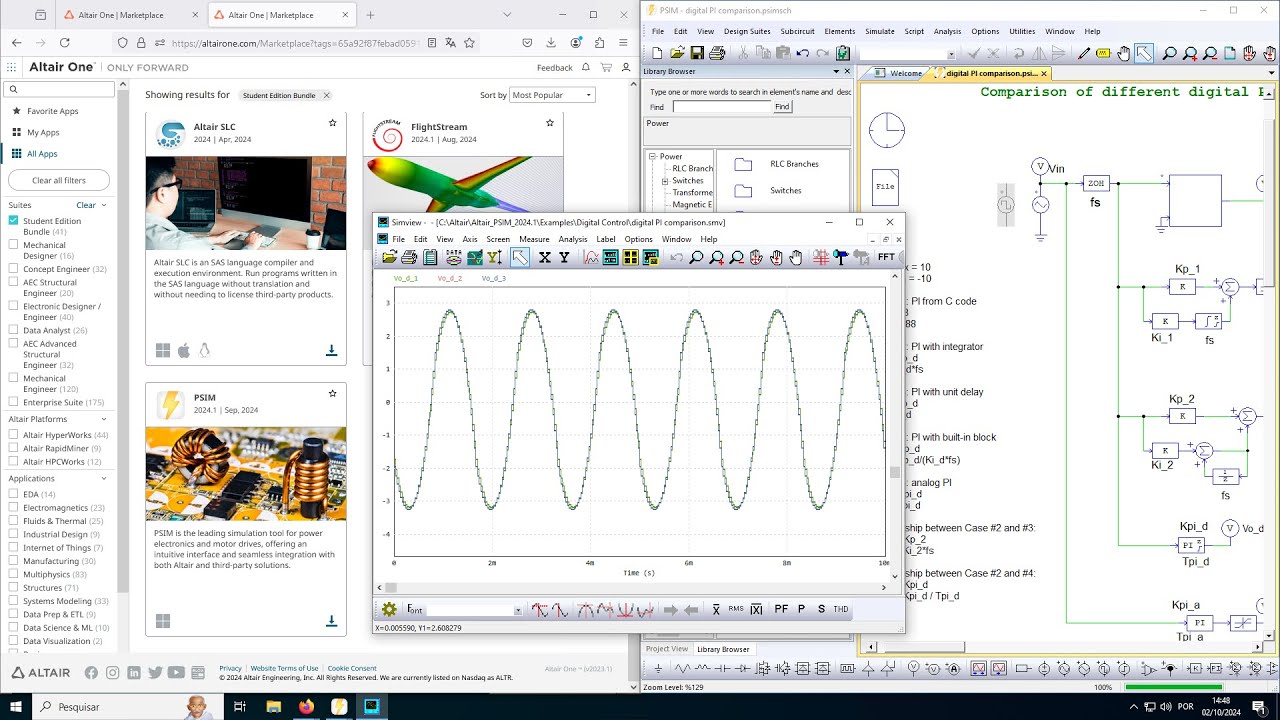The image size is (1280, 720).
Task: Save the PSIM schematic with disk icon
Action: coord(697,53)
